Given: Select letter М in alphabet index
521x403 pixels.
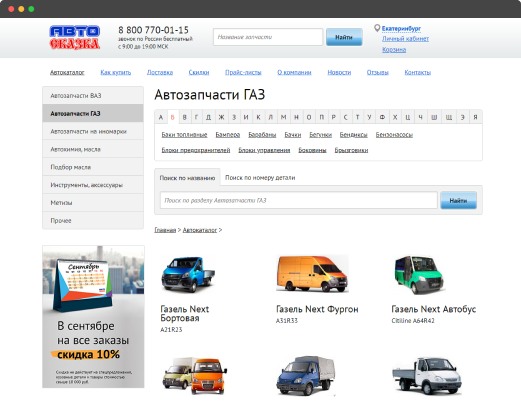Looking at the screenshot, I should click(x=284, y=117).
